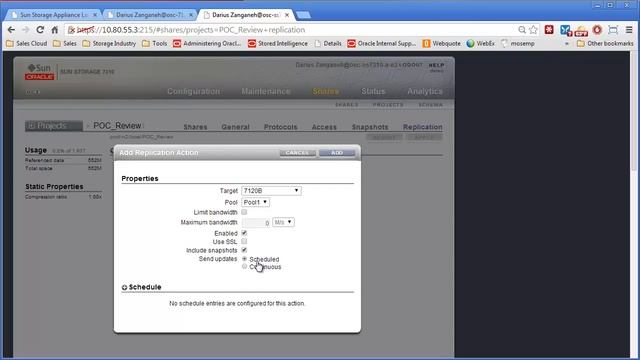Click the Sun Oracle logo

39,72
